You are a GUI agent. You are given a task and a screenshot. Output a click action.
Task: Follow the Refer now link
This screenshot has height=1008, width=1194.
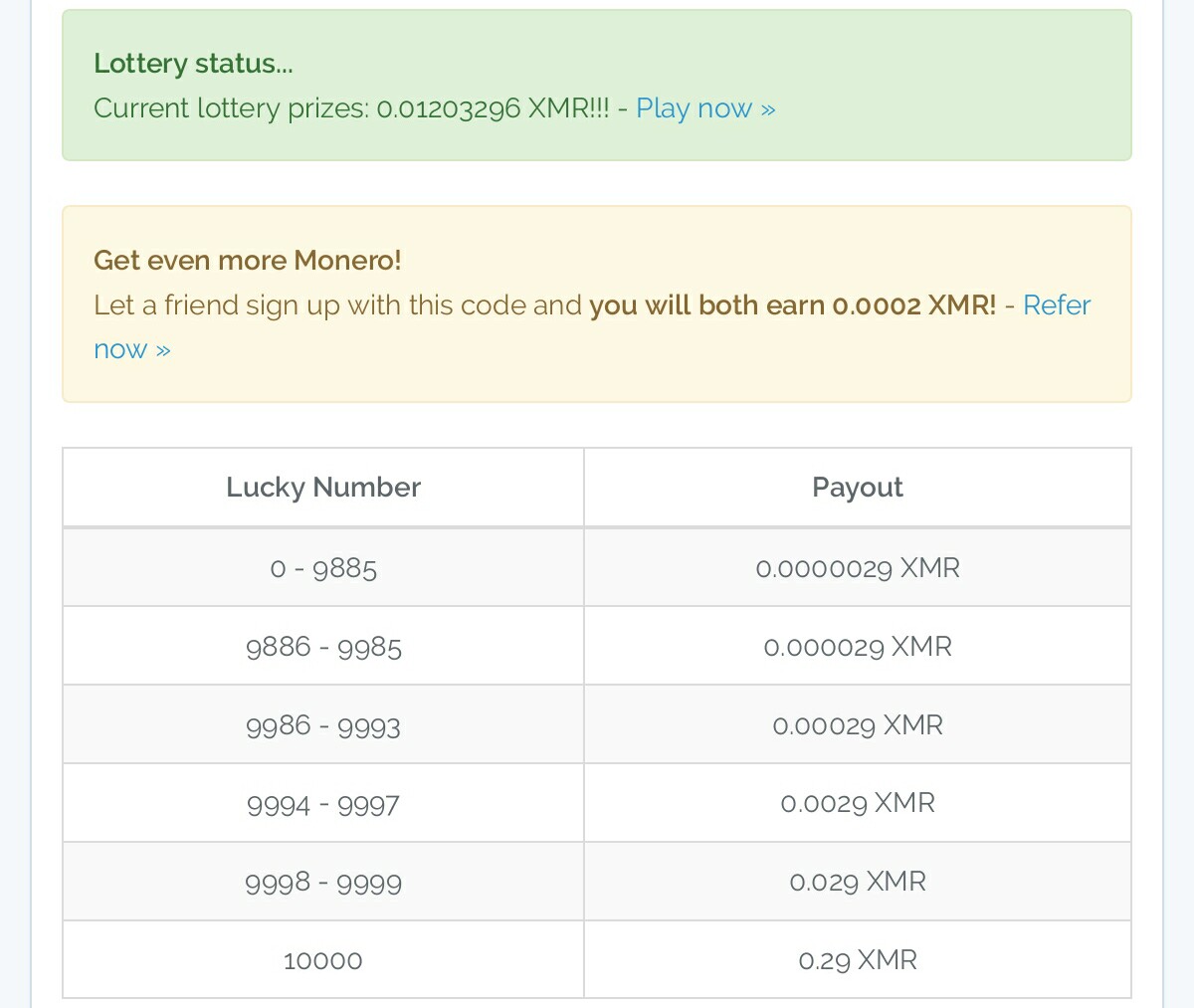pos(1057,305)
